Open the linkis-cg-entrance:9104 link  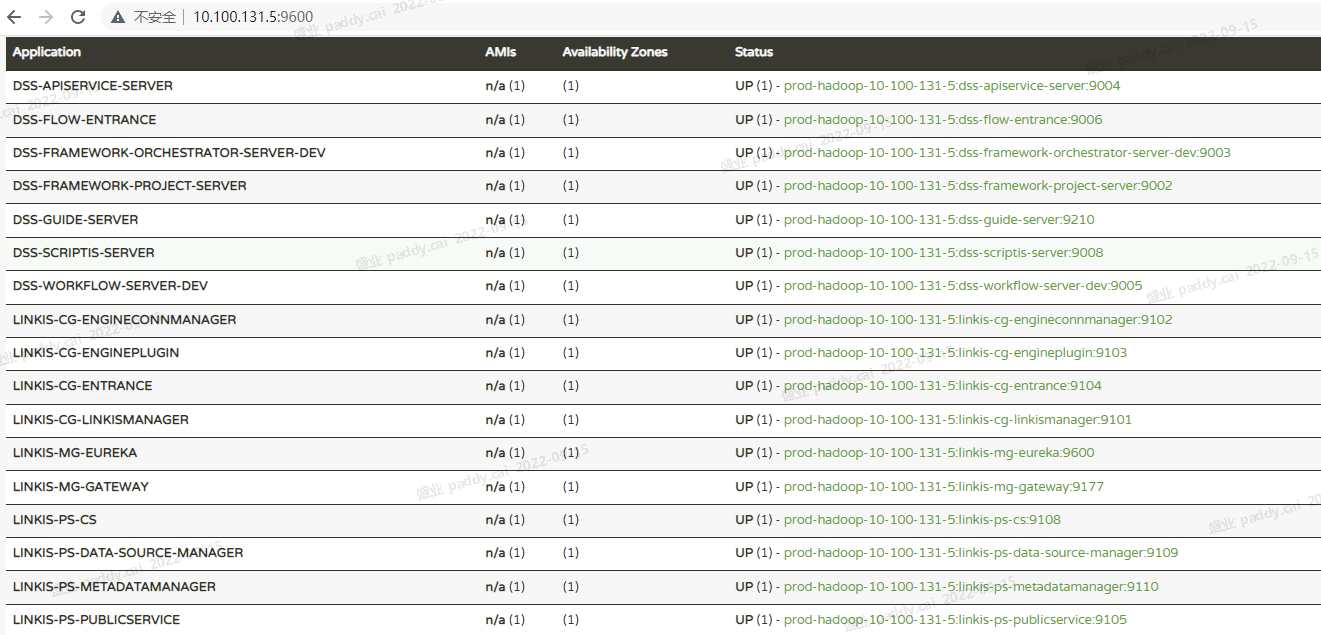point(943,386)
